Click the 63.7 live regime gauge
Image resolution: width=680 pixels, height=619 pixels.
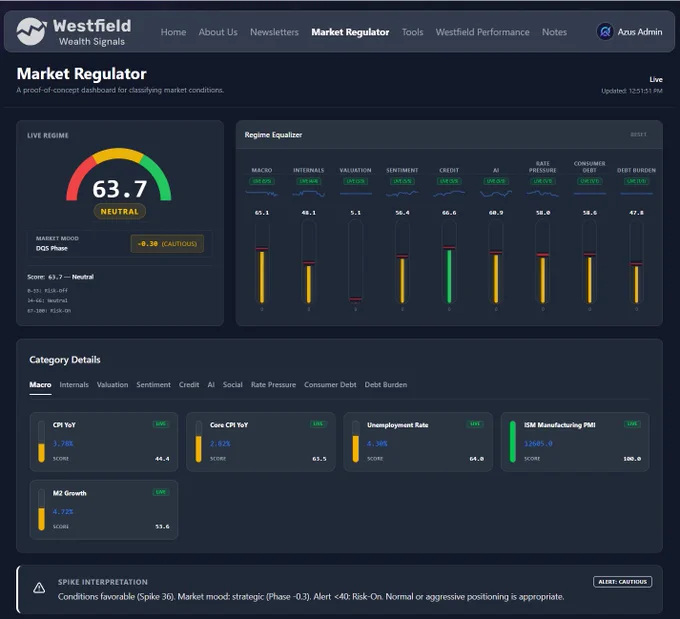(119, 176)
